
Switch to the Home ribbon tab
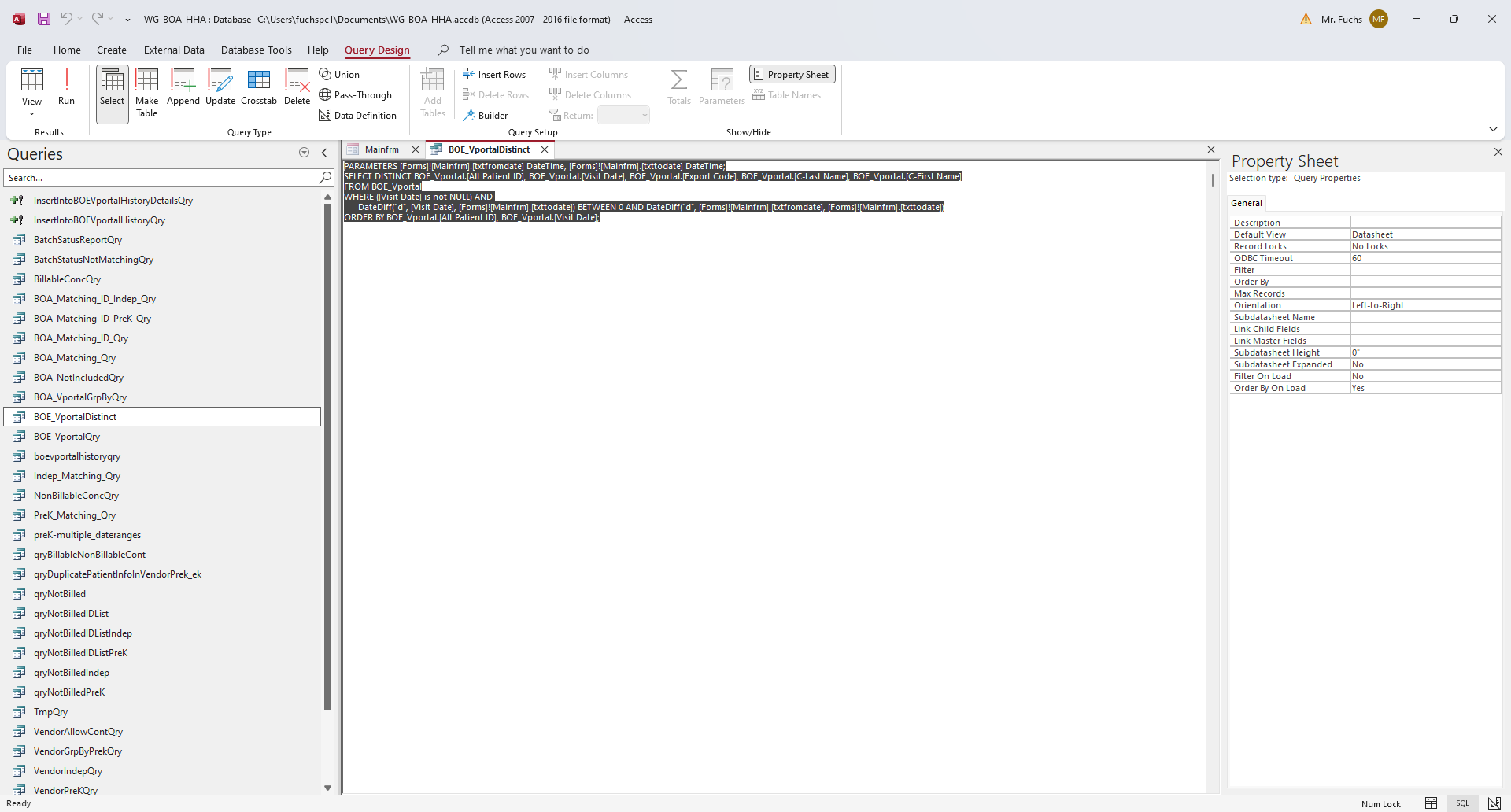click(67, 50)
